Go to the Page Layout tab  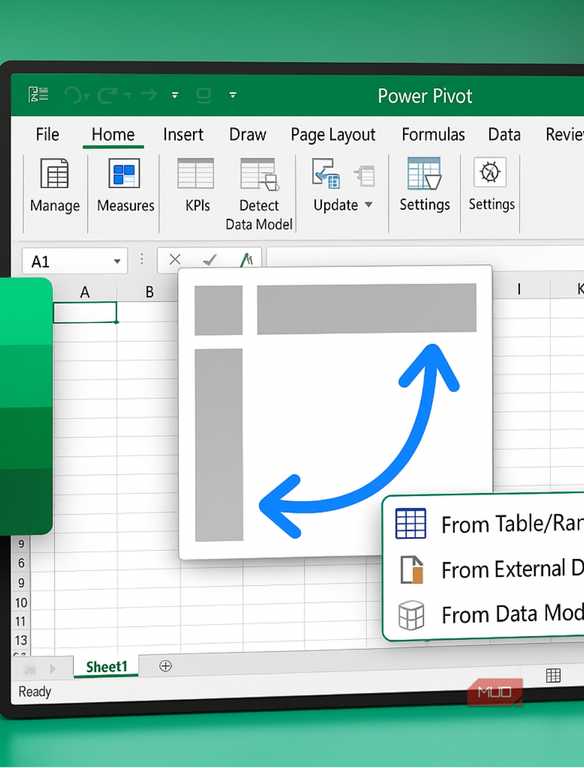333,135
